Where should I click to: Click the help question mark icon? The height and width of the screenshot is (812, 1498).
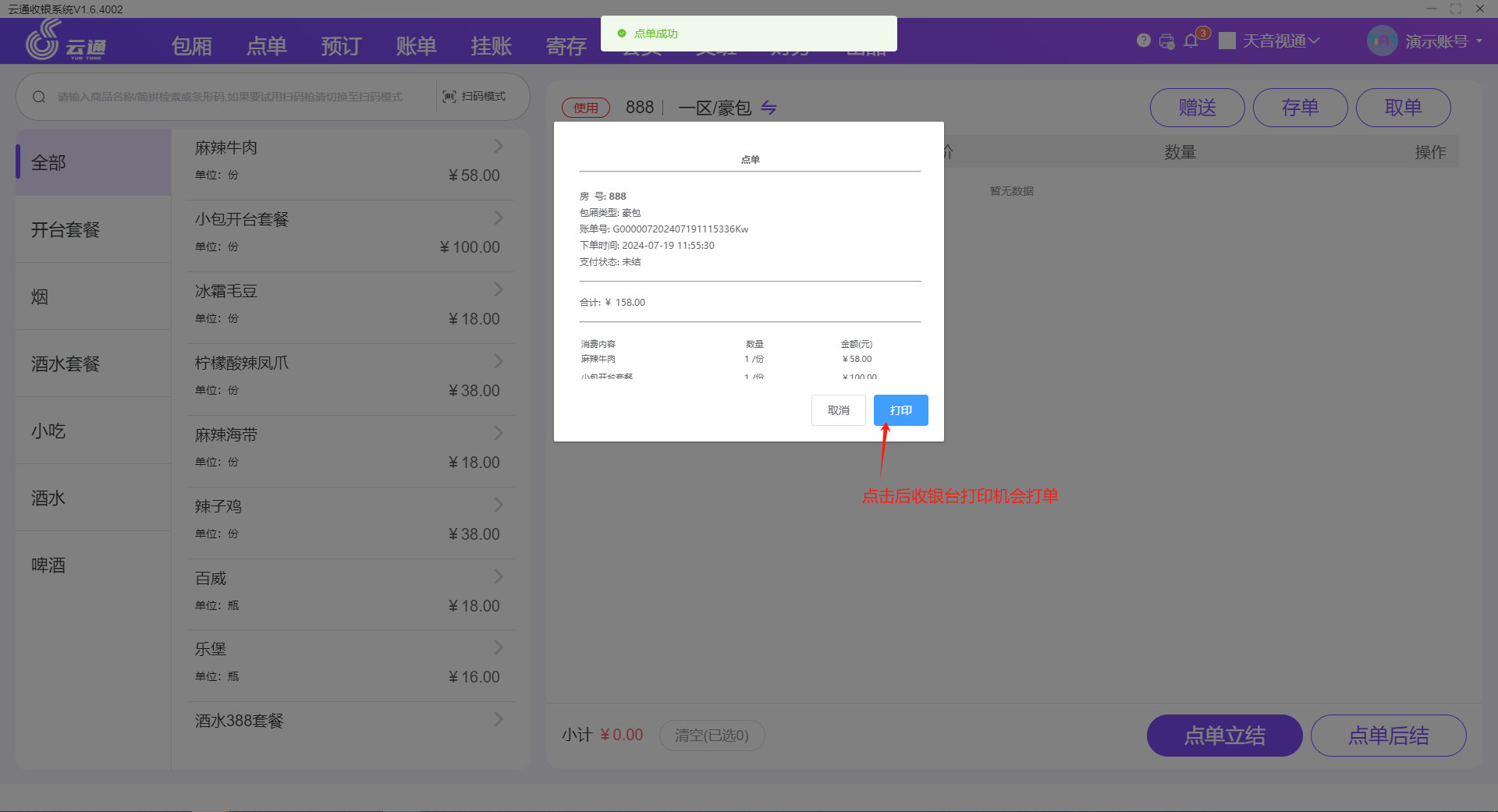pos(1143,41)
